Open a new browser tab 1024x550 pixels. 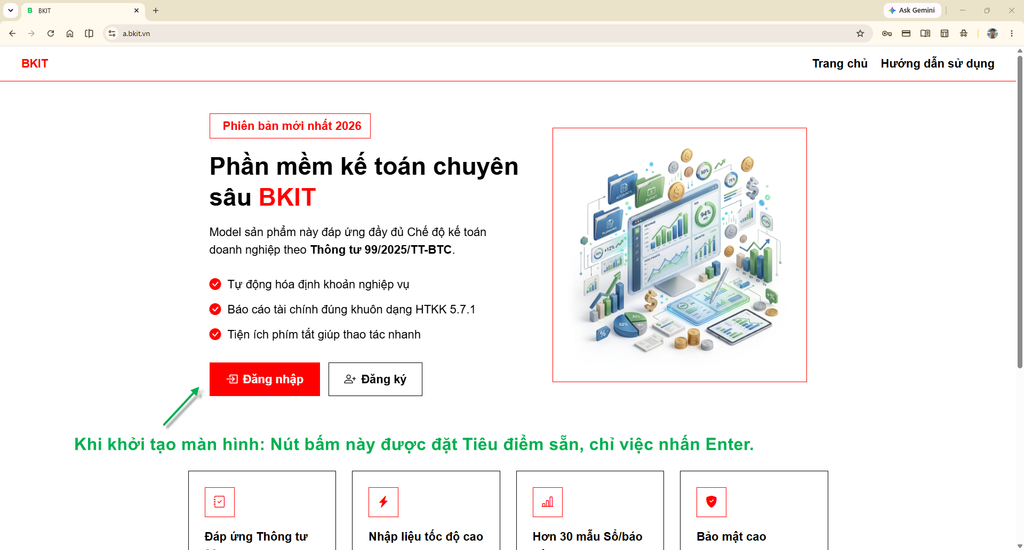155,10
